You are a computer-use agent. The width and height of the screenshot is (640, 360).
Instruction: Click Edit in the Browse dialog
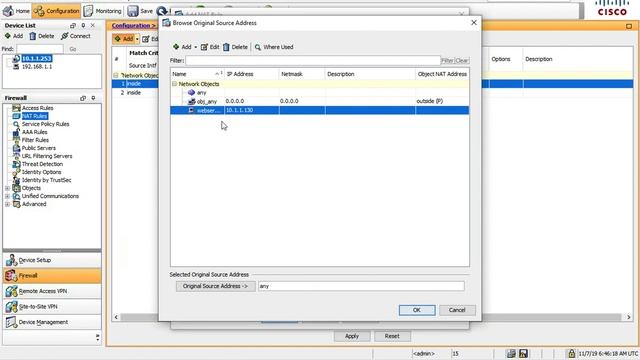pos(210,47)
